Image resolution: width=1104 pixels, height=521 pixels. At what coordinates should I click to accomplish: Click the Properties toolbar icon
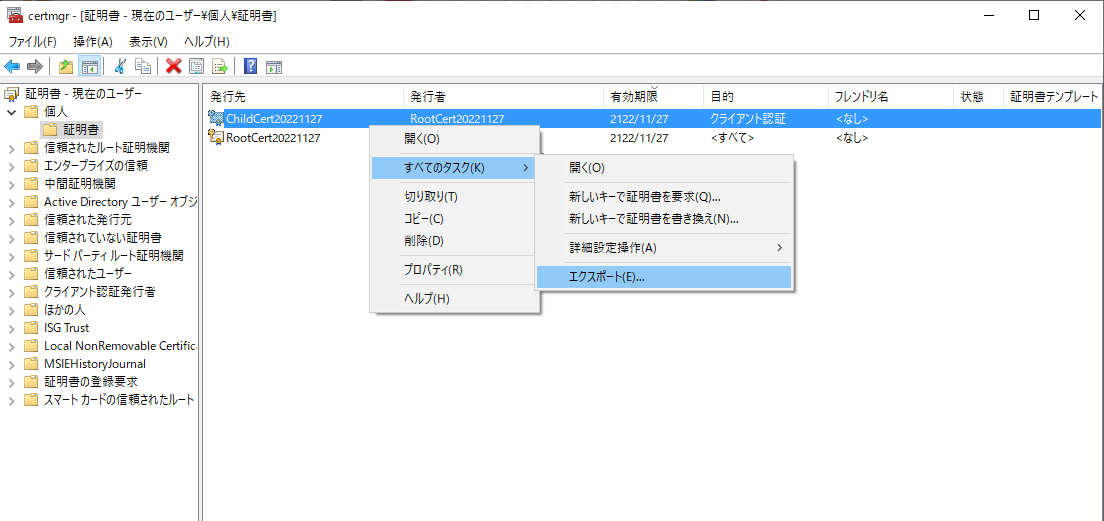pyautogui.click(x=197, y=67)
